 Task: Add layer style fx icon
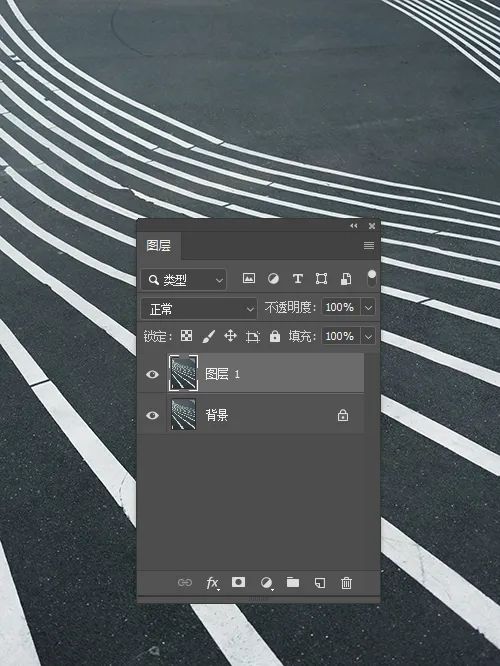click(212, 583)
